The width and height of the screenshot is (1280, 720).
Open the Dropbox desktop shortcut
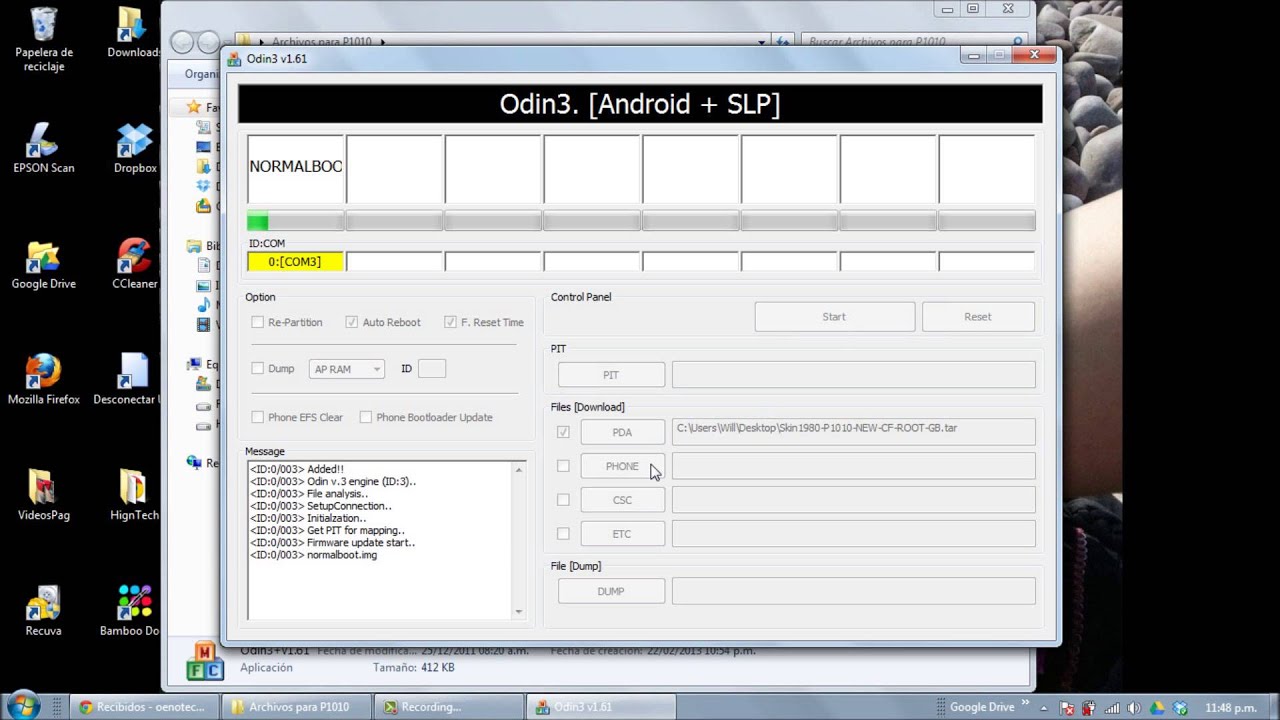click(x=134, y=149)
